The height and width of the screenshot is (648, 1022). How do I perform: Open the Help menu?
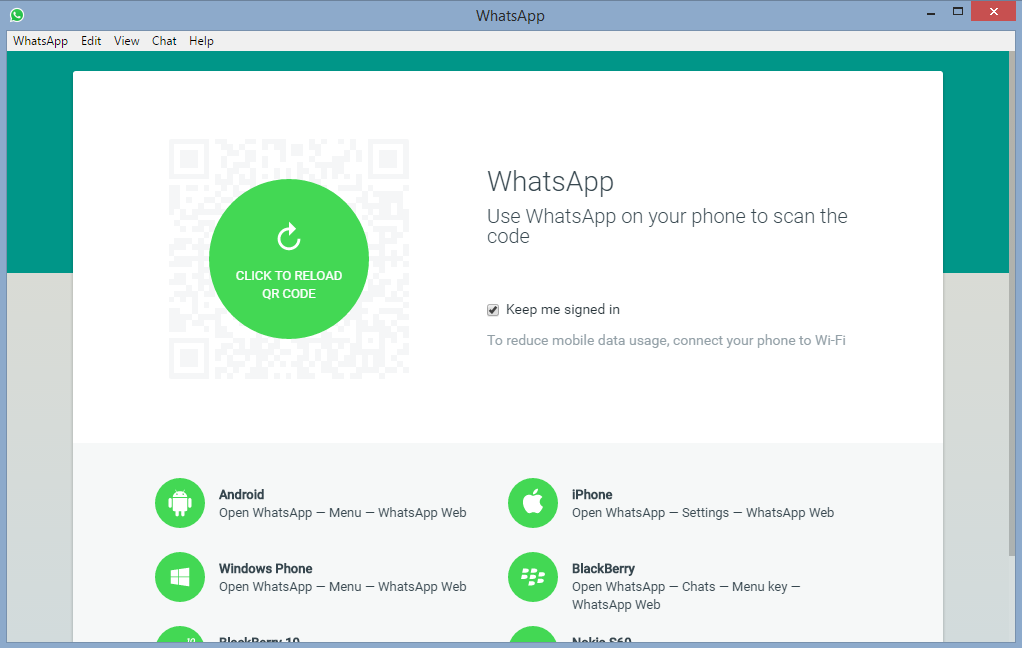coord(201,40)
